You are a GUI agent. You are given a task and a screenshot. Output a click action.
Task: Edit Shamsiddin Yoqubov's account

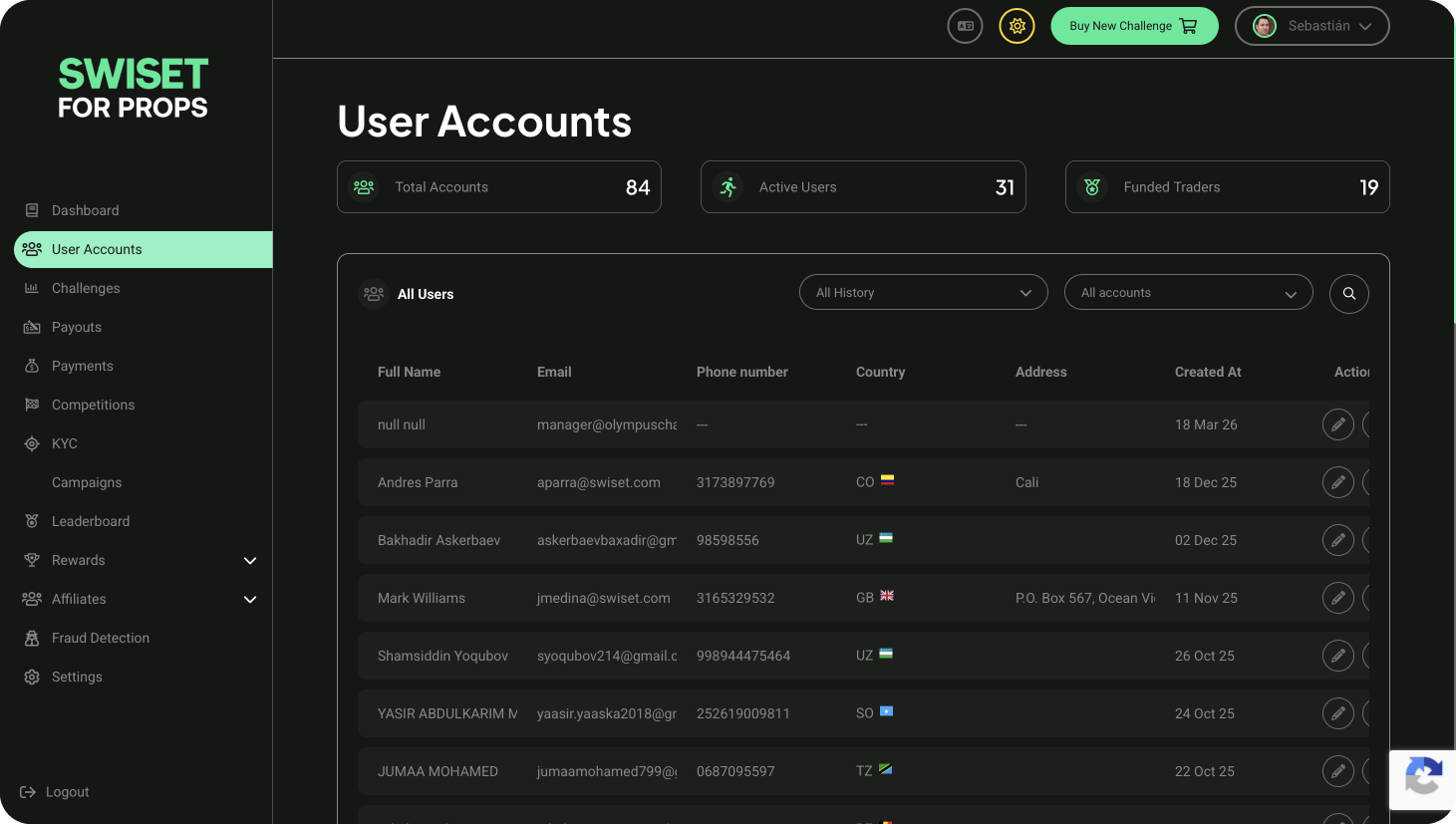coord(1338,656)
